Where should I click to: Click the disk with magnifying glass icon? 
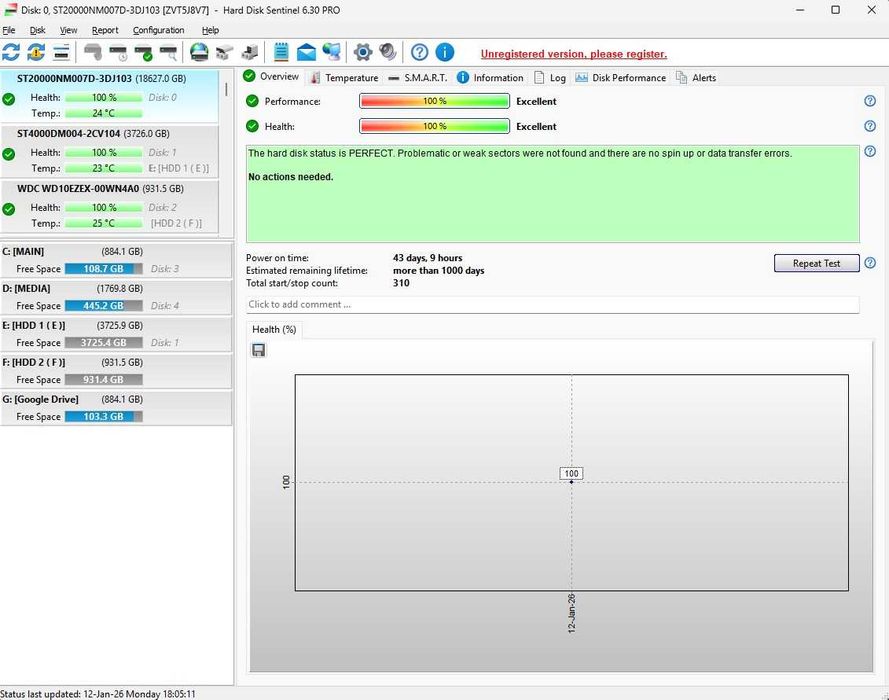coord(168,53)
